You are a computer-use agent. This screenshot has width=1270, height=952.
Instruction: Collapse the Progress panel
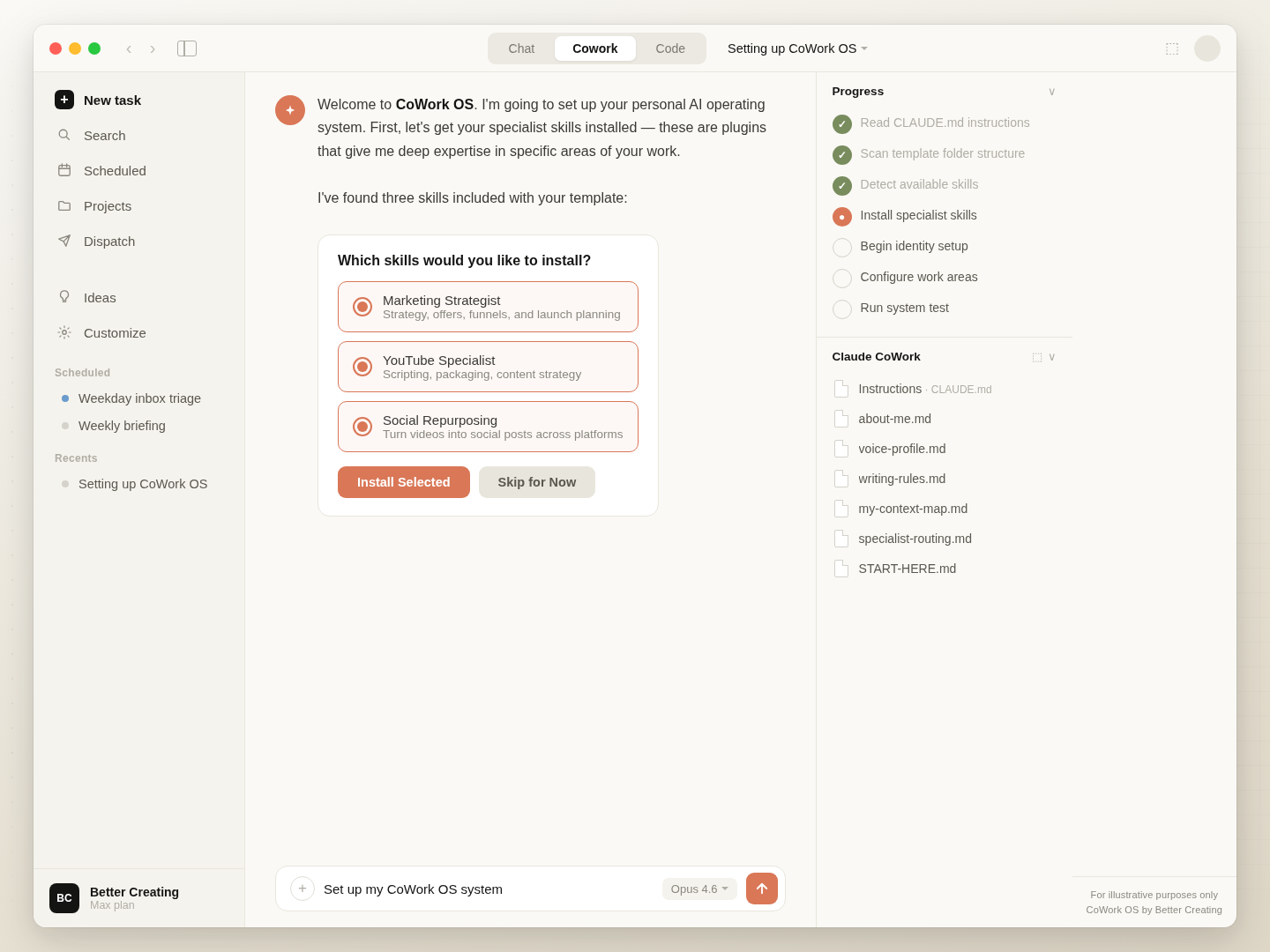[1051, 91]
